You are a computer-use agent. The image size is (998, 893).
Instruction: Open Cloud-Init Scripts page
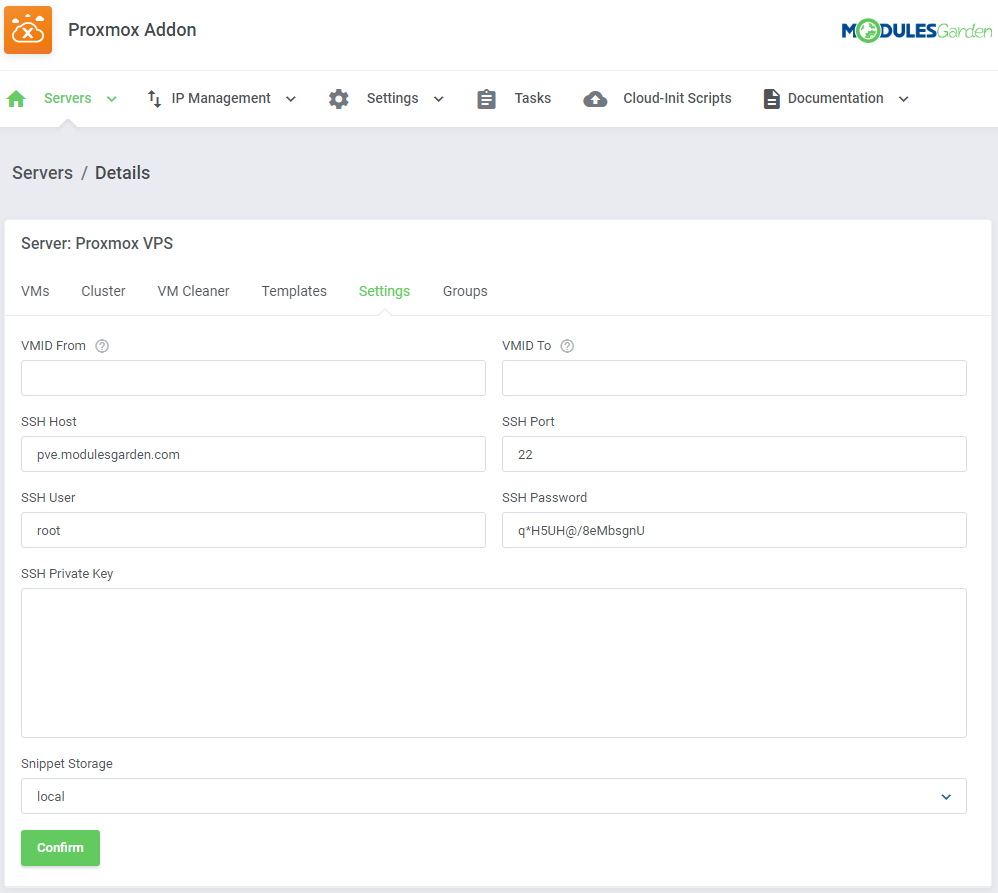(677, 98)
